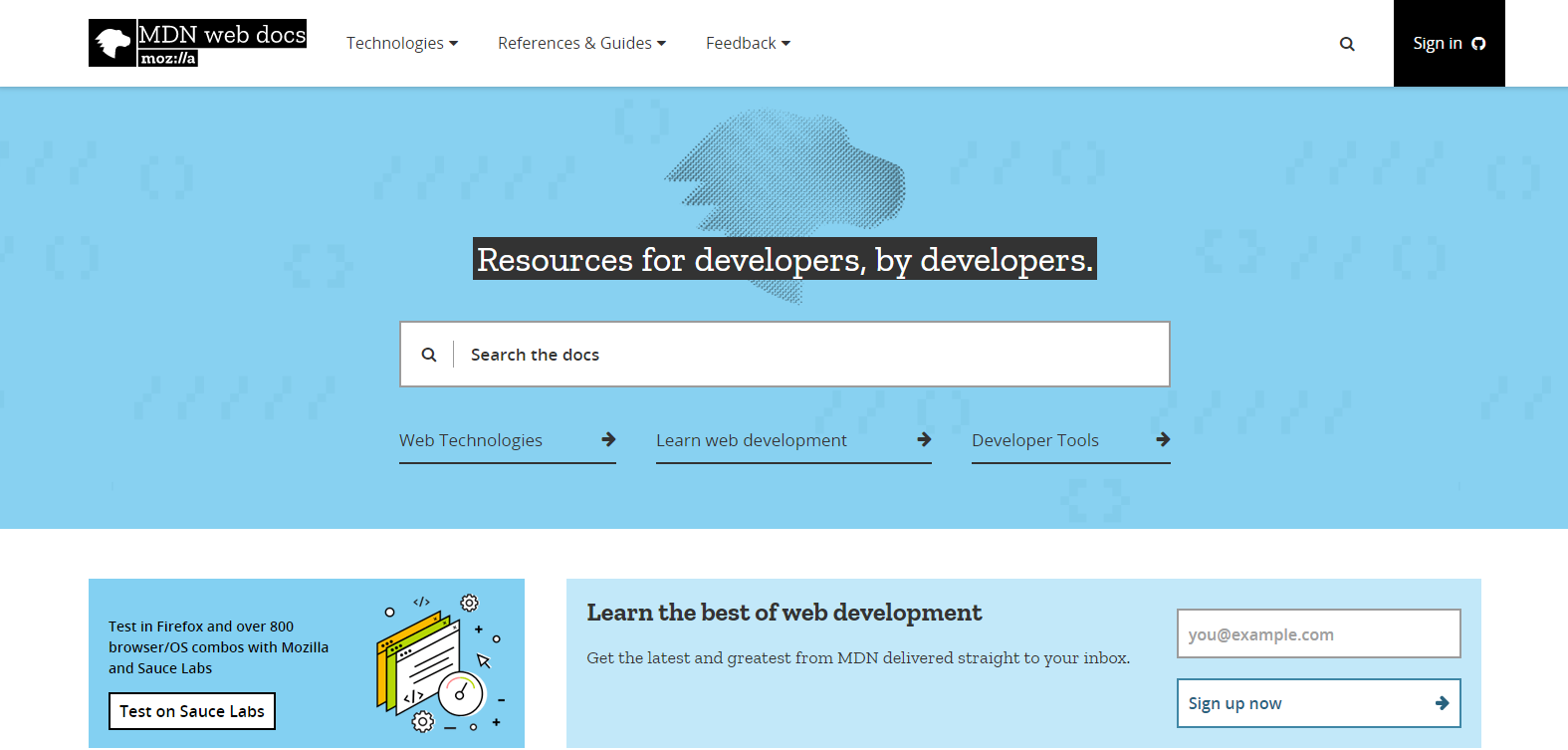Screen dimensions: 1568x750
Task: Click the arrow next to Web Technologies
Action: tap(608, 439)
